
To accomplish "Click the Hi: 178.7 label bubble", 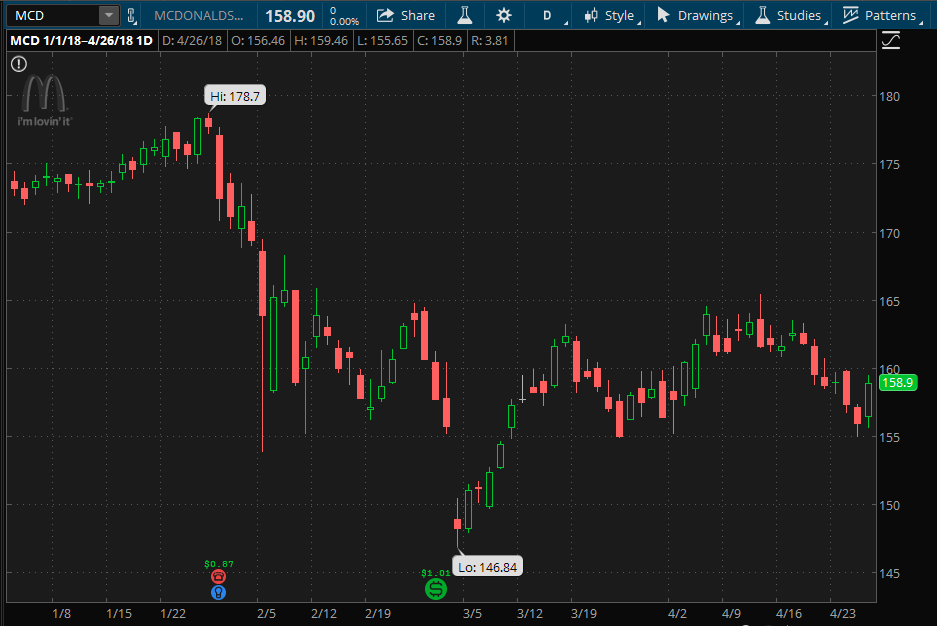I will 234,95.
